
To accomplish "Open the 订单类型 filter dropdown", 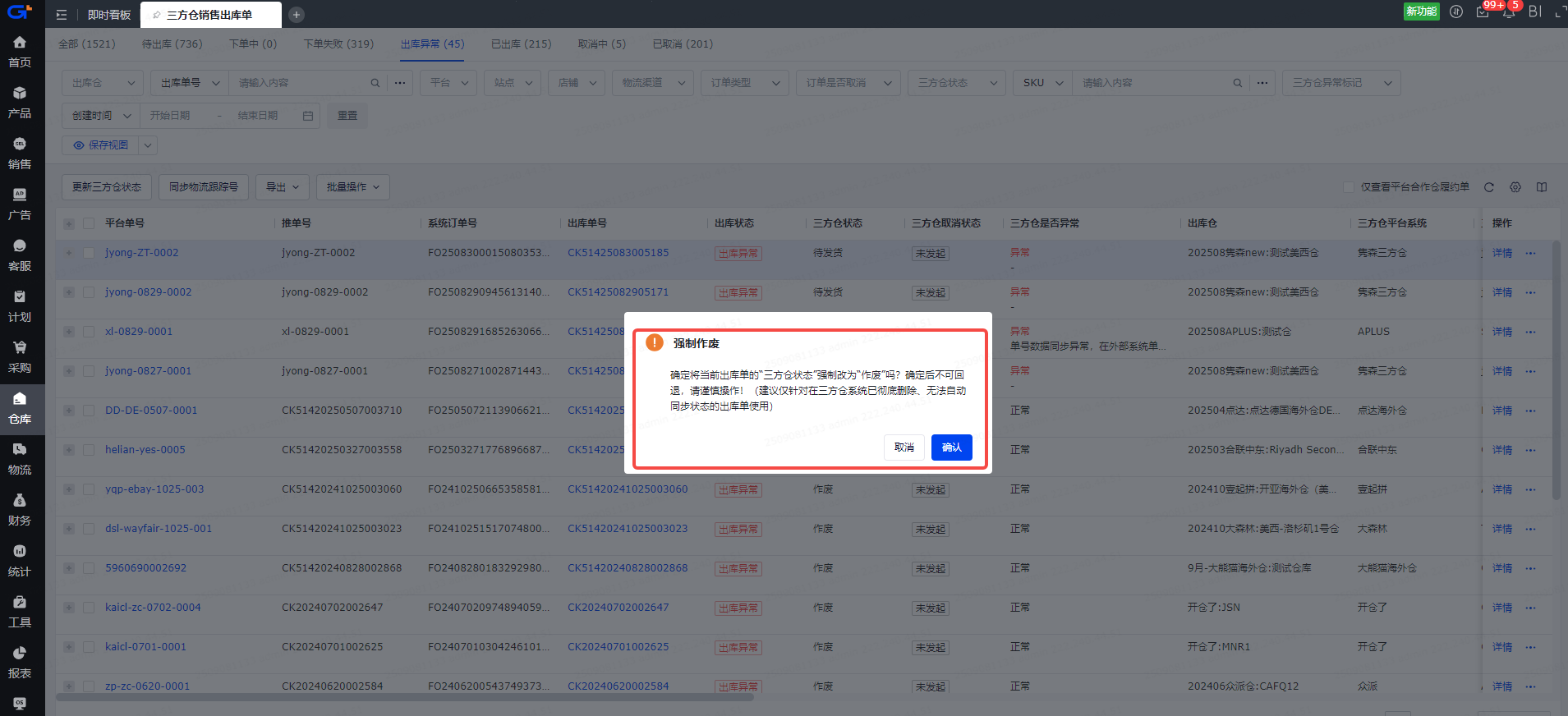I will (x=745, y=83).
